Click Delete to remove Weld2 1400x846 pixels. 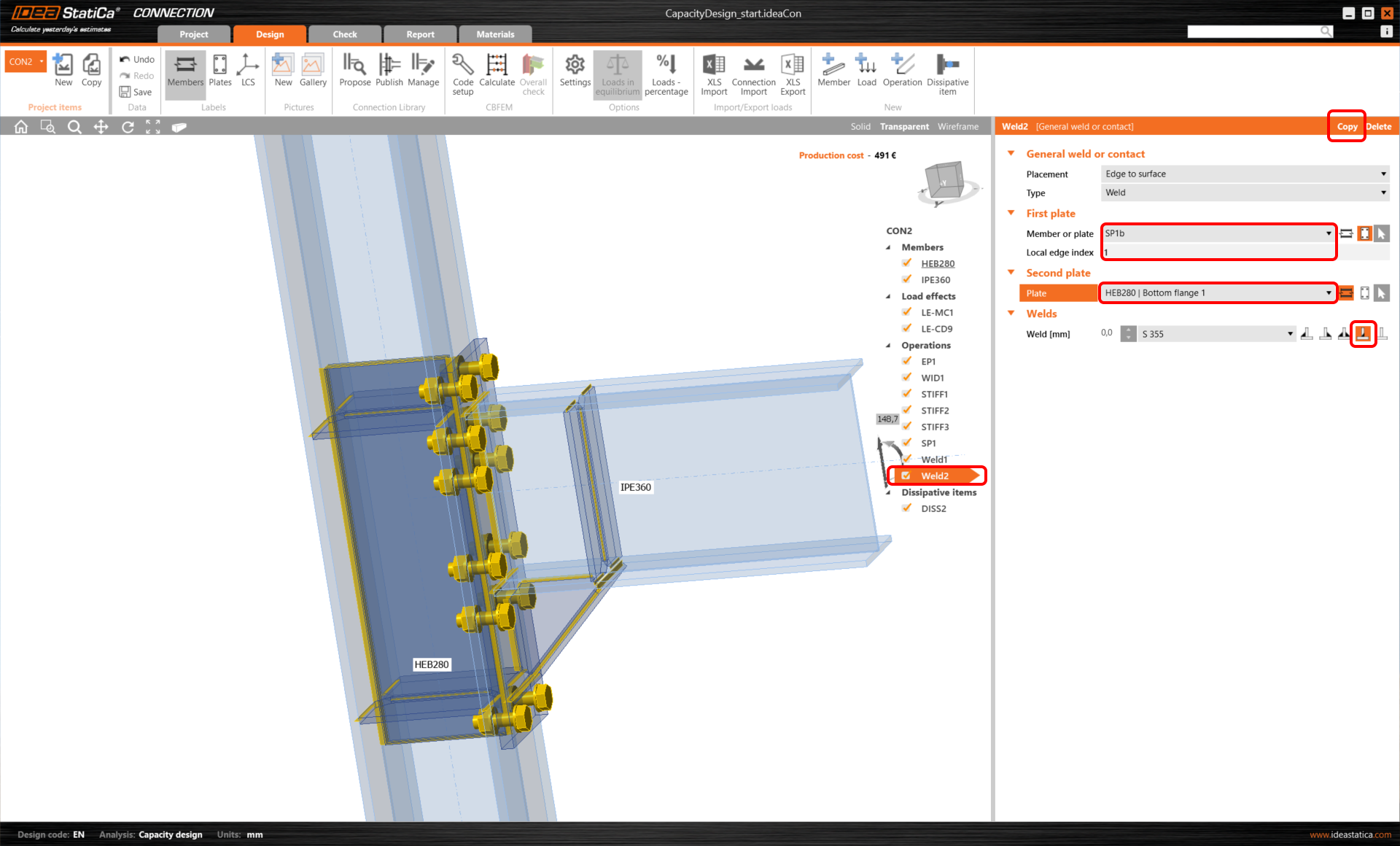(x=1379, y=126)
